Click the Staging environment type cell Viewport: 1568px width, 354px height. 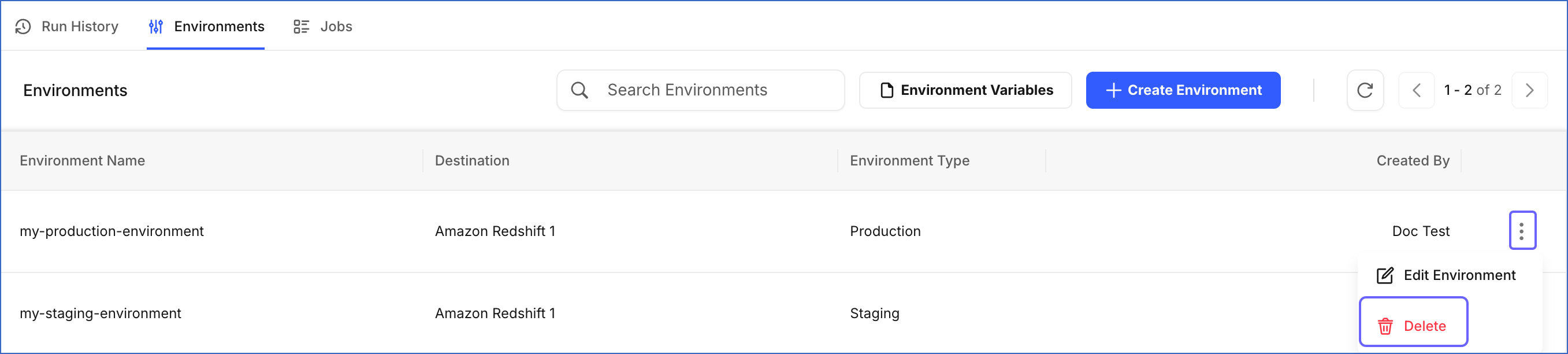coord(875,314)
